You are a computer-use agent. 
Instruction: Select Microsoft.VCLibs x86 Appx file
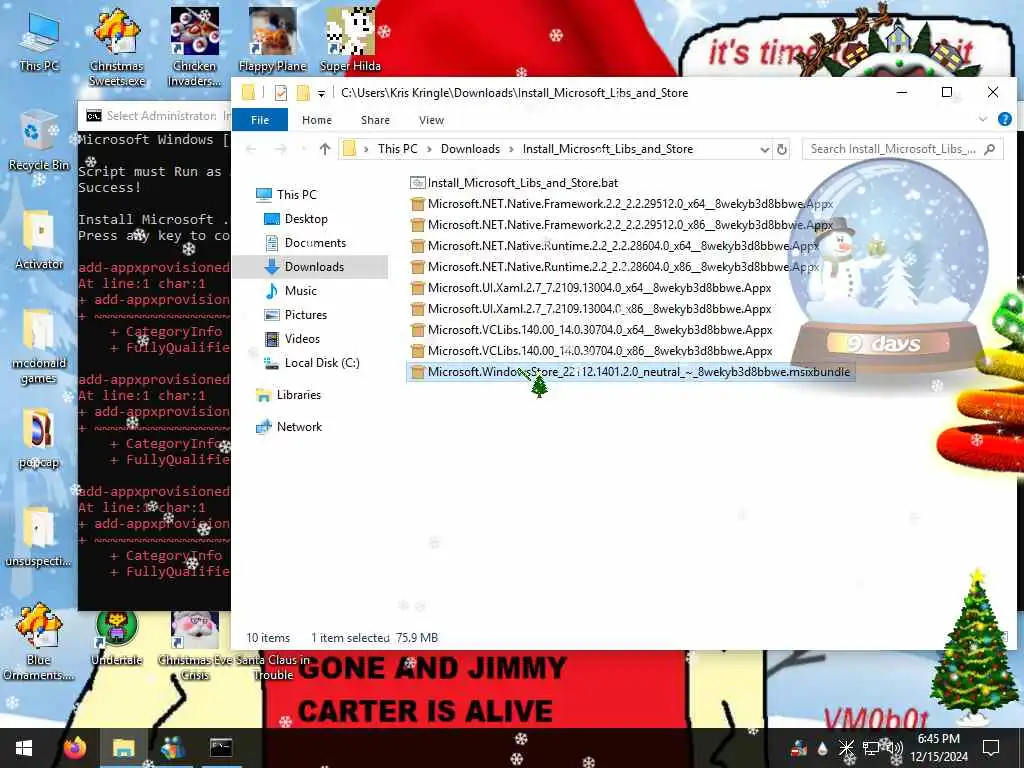pyautogui.click(x=591, y=351)
